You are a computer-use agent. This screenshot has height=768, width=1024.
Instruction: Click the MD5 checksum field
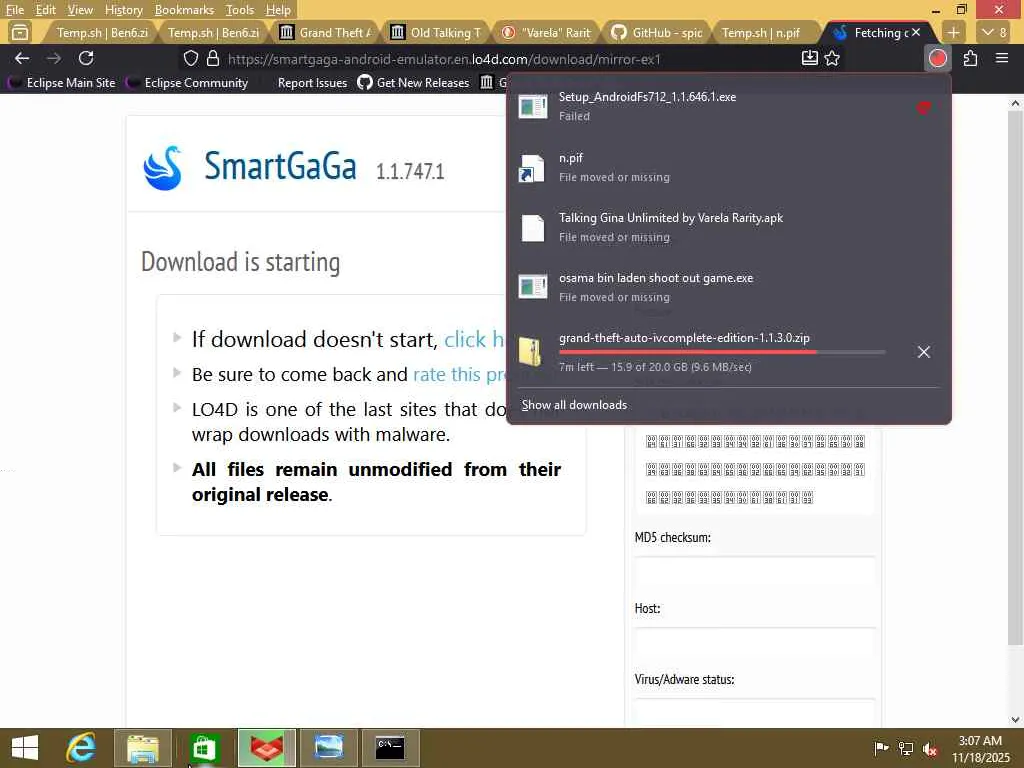(754, 573)
